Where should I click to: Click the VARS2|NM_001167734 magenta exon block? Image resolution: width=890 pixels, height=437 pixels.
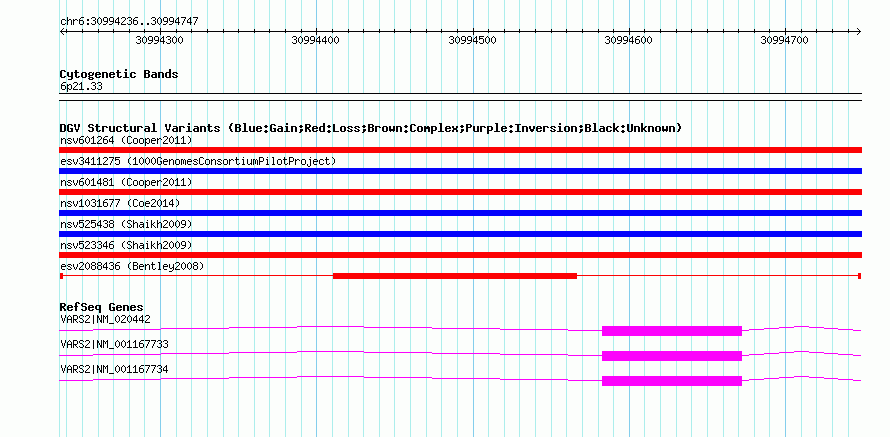point(672,381)
